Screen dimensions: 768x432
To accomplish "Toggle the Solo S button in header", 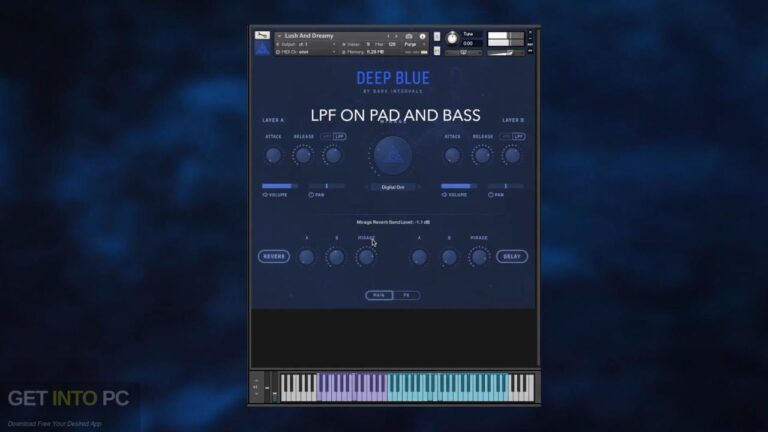I will (437, 37).
